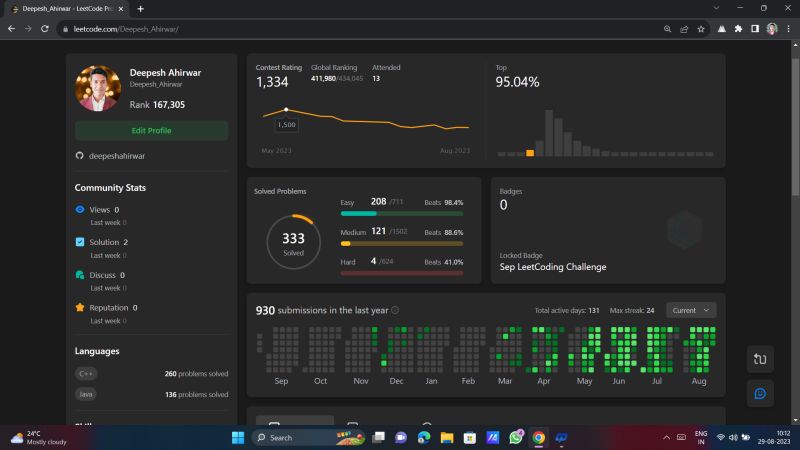Click the Solution checkmark icon
The width and height of the screenshot is (800, 450).
pyautogui.click(x=80, y=242)
